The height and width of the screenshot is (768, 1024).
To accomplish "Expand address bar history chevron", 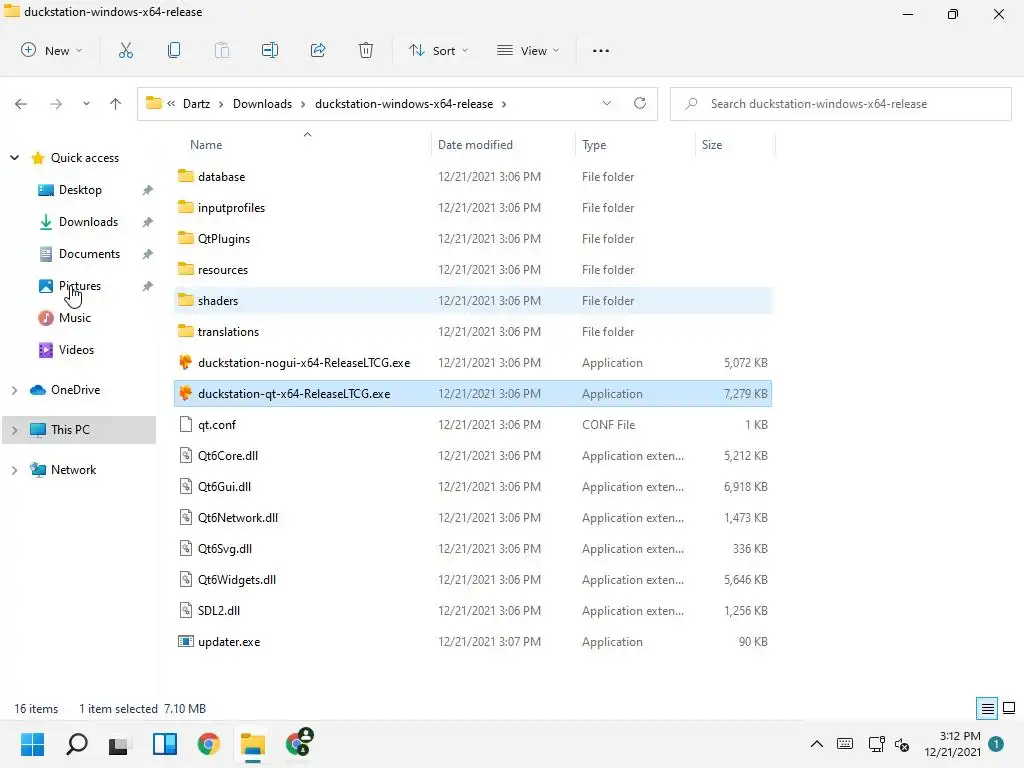I will click(607, 103).
